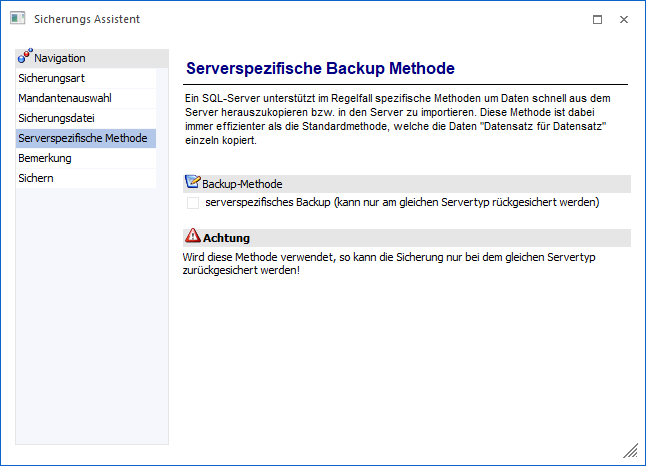Click the Sicherungs Assistent window title text
This screenshot has height=466, width=646.
[87, 19]
